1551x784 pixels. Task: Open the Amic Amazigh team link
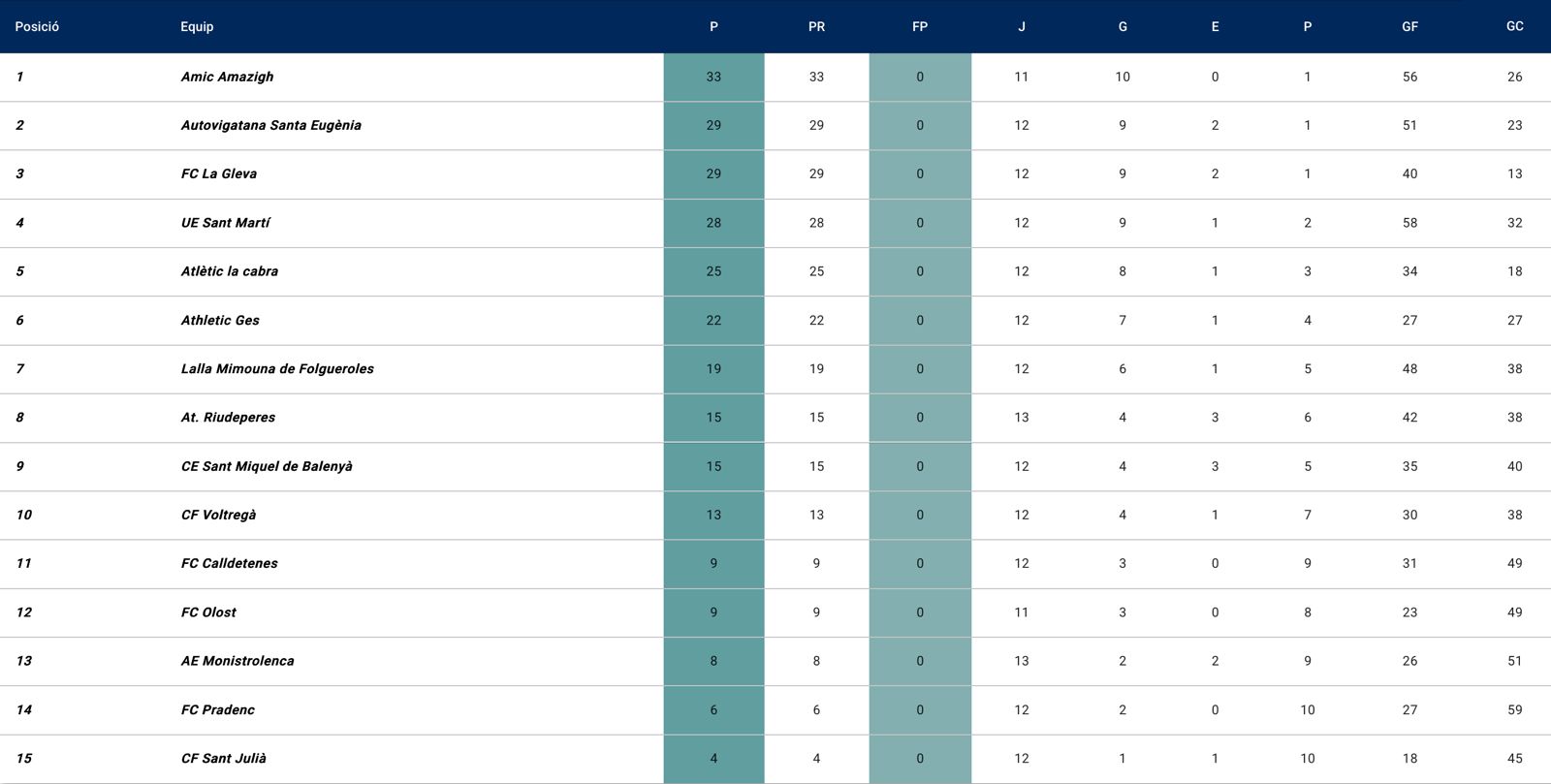coord(227,77)
